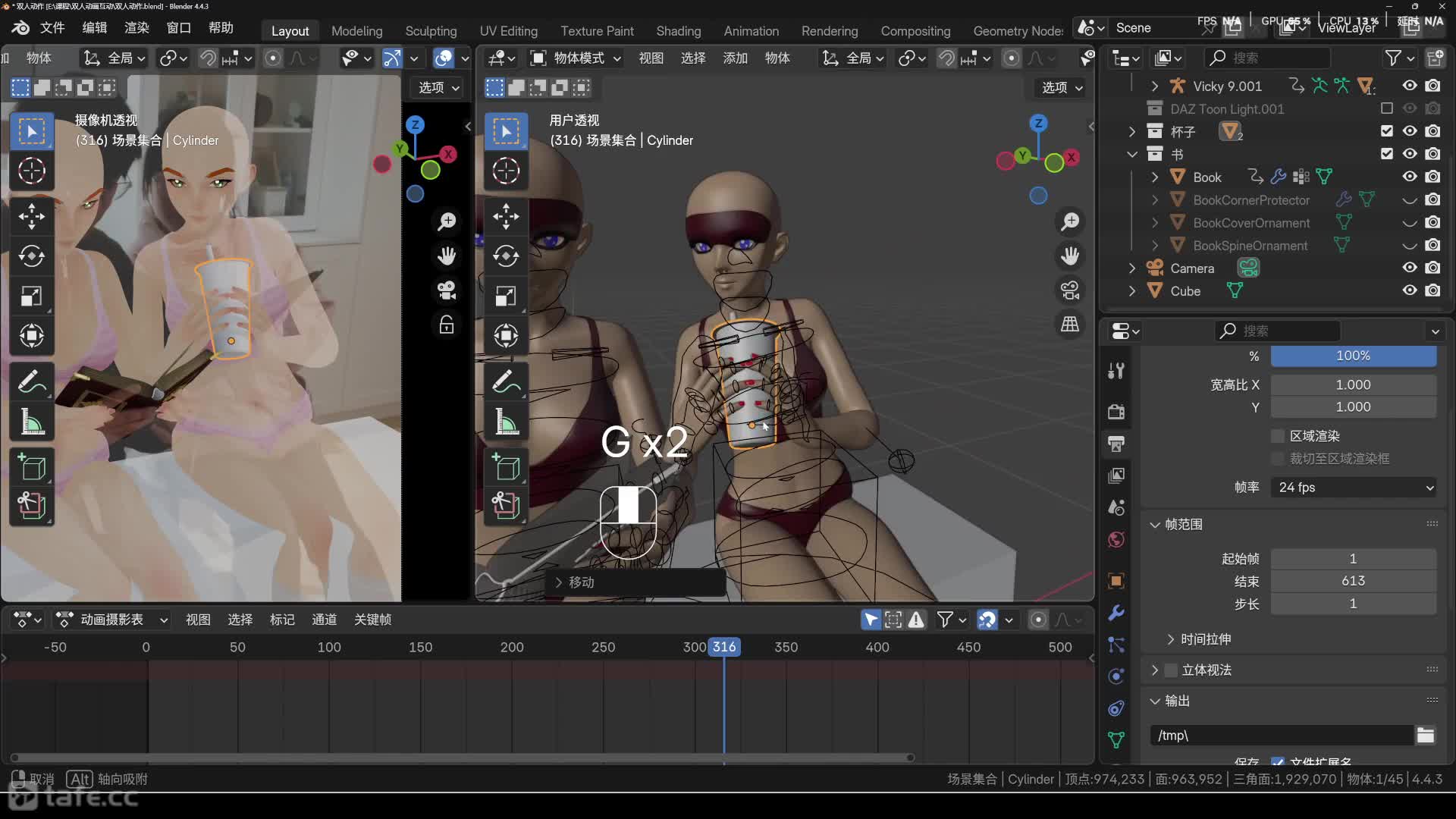1456x819 pixels.
Task: Toggle camera view icon in right viewport
Action: tap(1070, 290)
